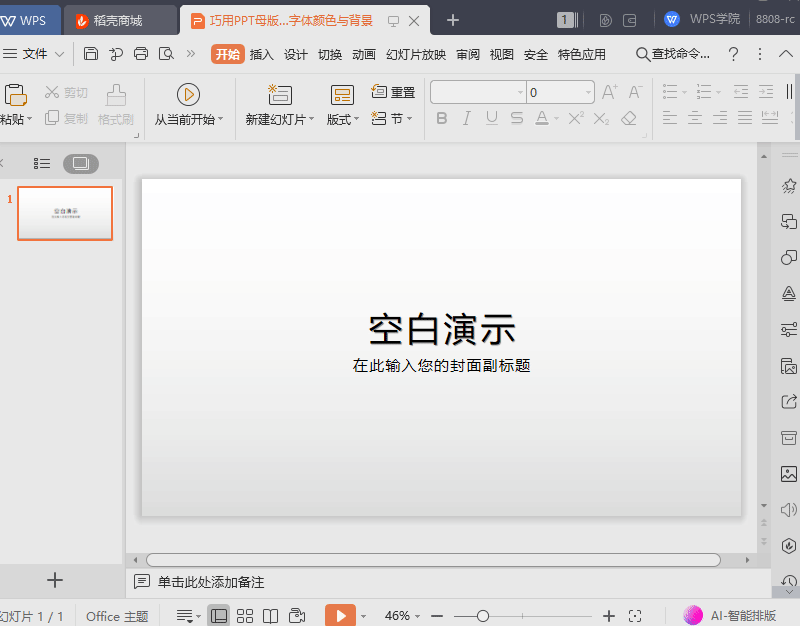Switch panel to outline list view
The width and height of the screenshot is (800, 626).
41,163
